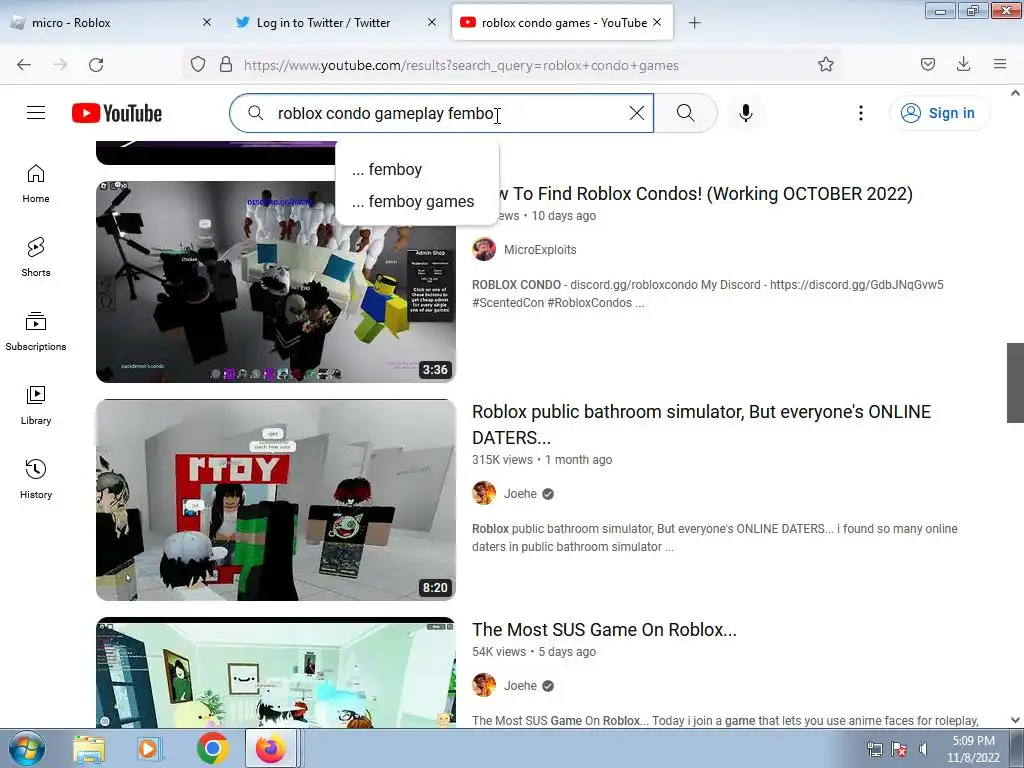
Task: Go to the YouTube logo home link
Action: [x=117, y=113]
